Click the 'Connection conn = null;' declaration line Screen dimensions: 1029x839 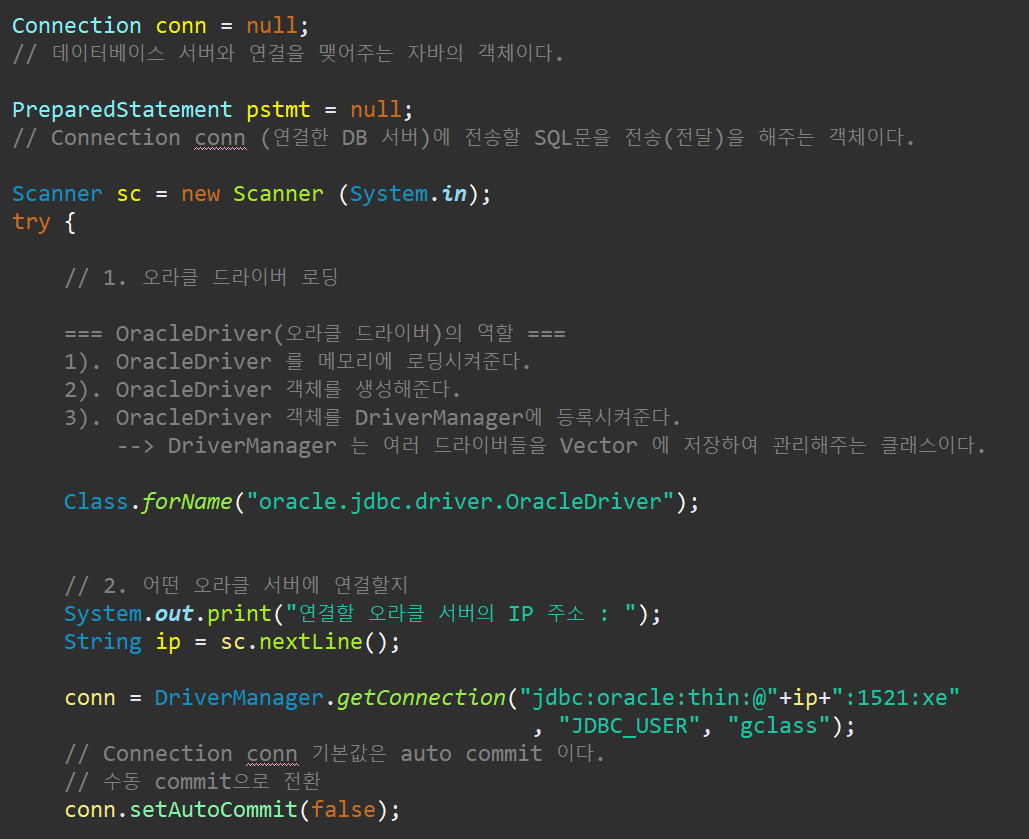[160, 26]
